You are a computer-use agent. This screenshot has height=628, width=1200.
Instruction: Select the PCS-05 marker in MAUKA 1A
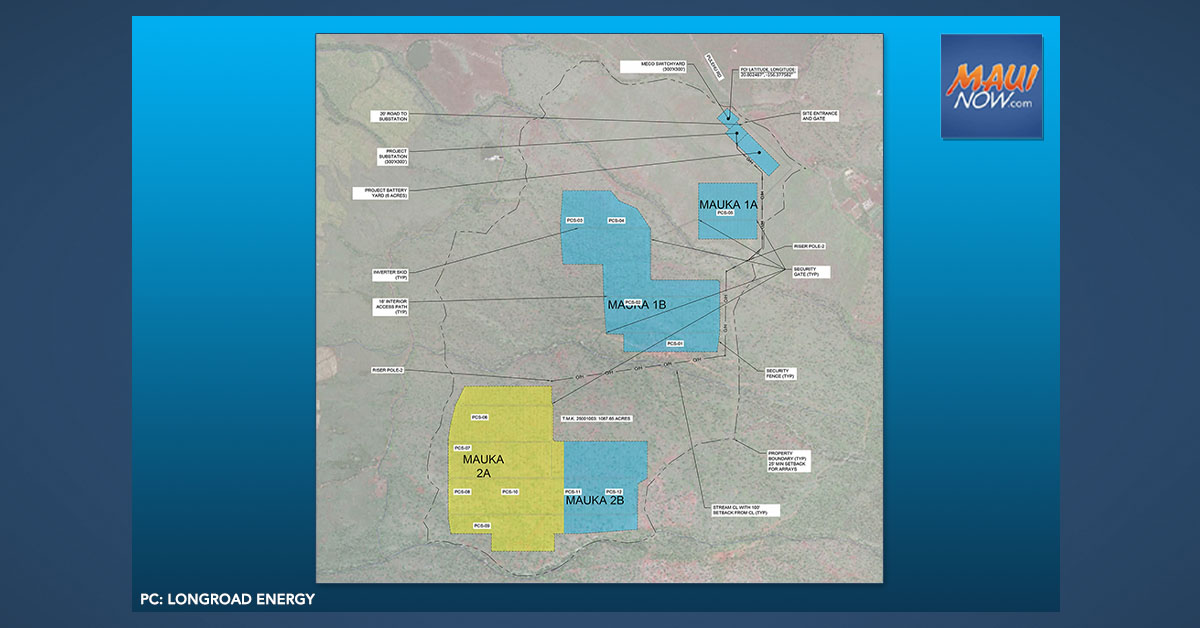[x=725, y=214]
